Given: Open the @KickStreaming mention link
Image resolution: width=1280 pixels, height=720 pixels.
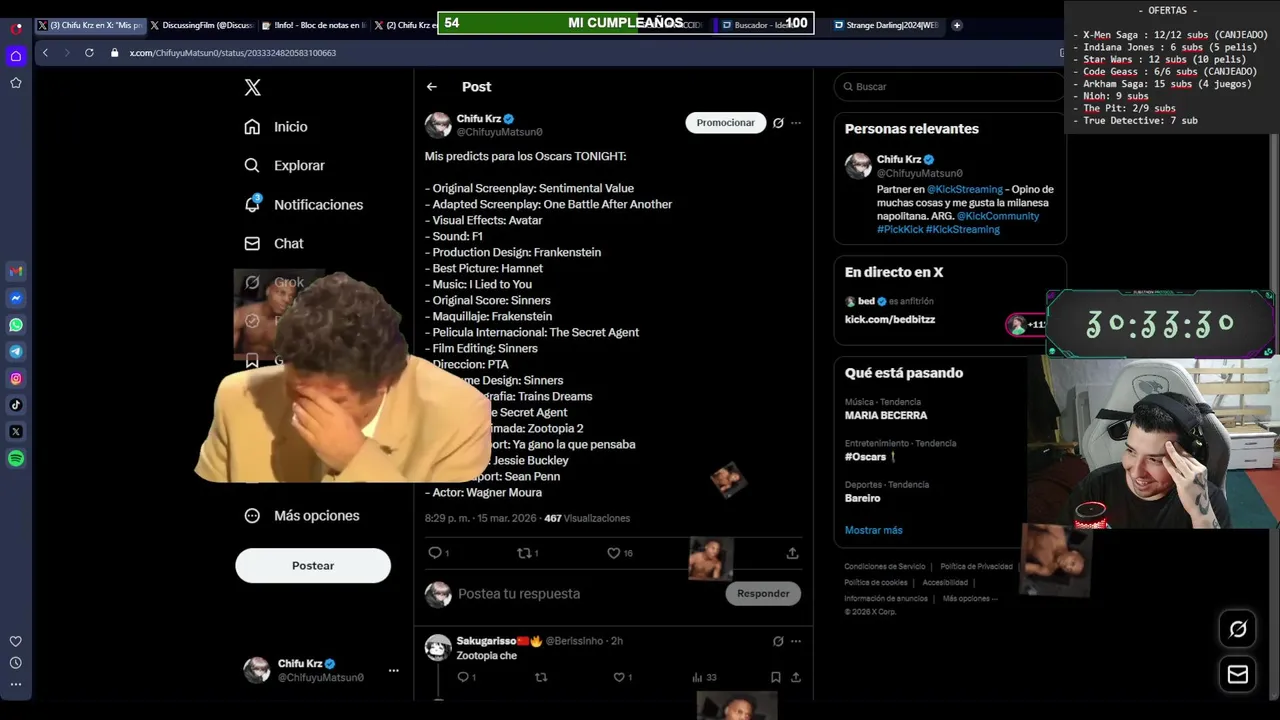Looking at the screenshot, I should click(x=965, y=189).
